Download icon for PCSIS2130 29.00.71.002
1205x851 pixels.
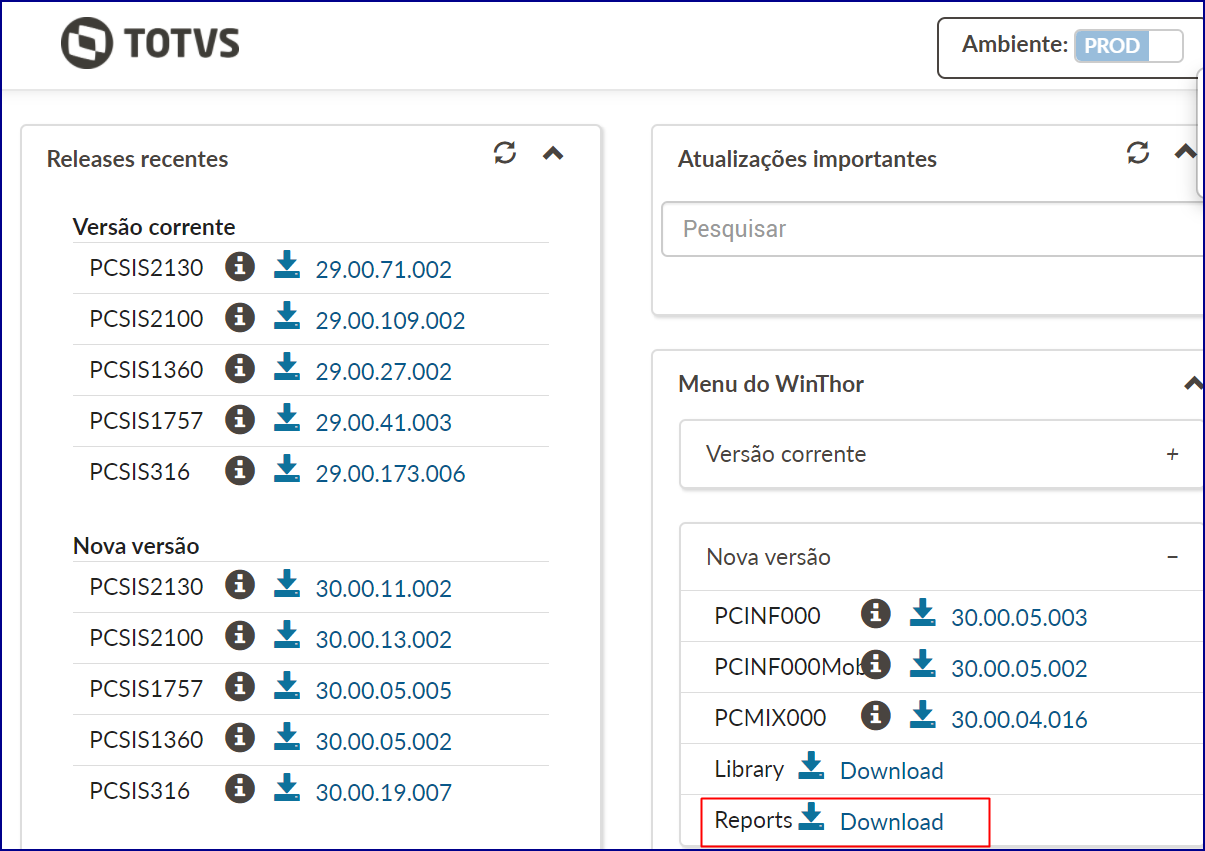tap(287, 265)
